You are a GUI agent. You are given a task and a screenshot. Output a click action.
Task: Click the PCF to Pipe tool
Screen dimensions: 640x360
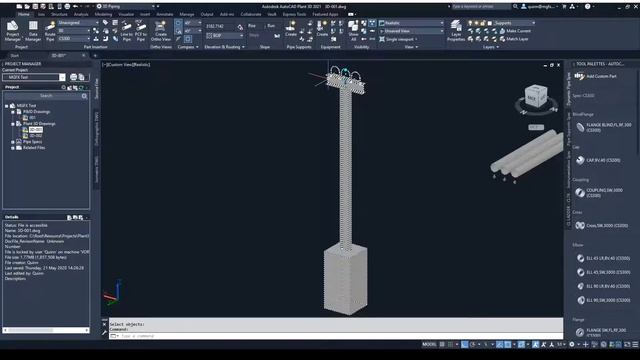pyautogui.click(x=141, y=31)
